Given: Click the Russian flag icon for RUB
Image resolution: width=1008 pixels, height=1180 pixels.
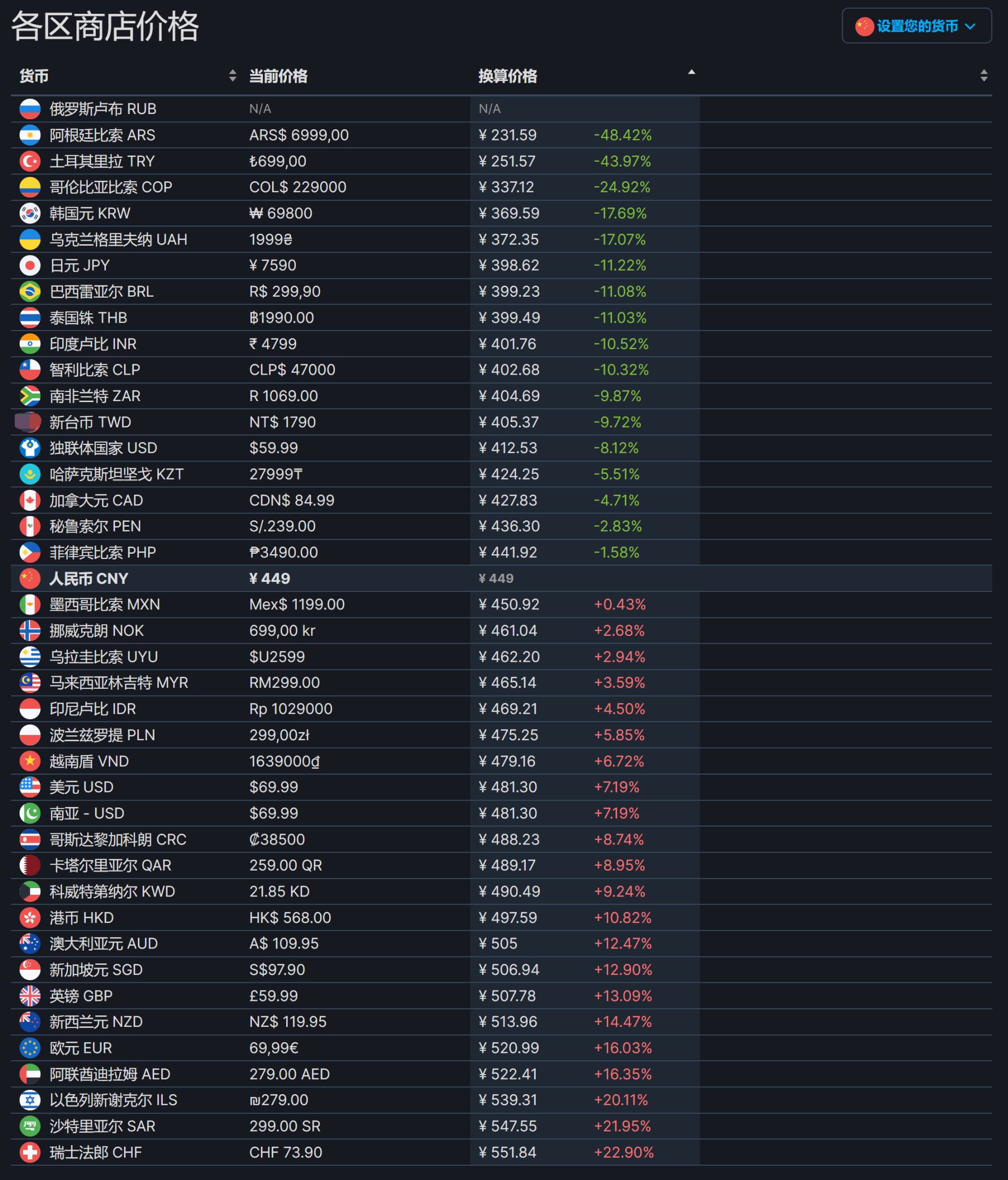Looking at the screenshot, I should coord(30,109).
